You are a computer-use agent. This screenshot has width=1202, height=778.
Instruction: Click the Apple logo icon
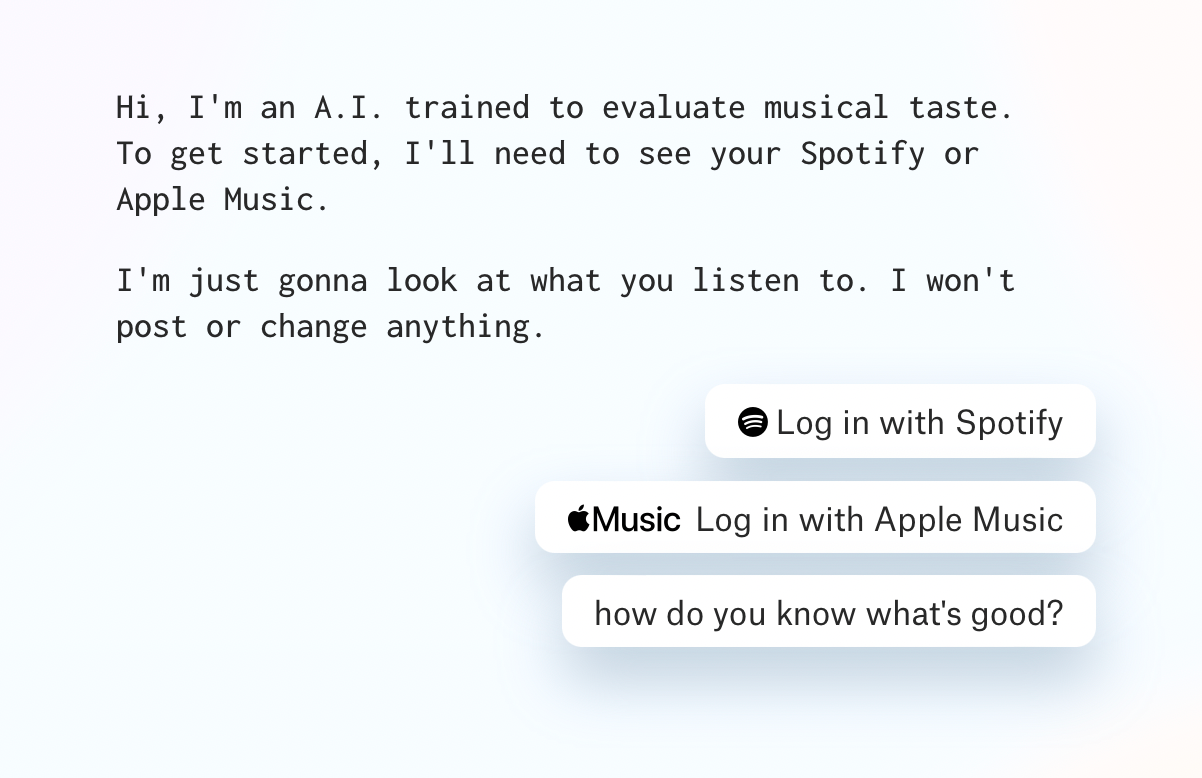tap(579, 518)
